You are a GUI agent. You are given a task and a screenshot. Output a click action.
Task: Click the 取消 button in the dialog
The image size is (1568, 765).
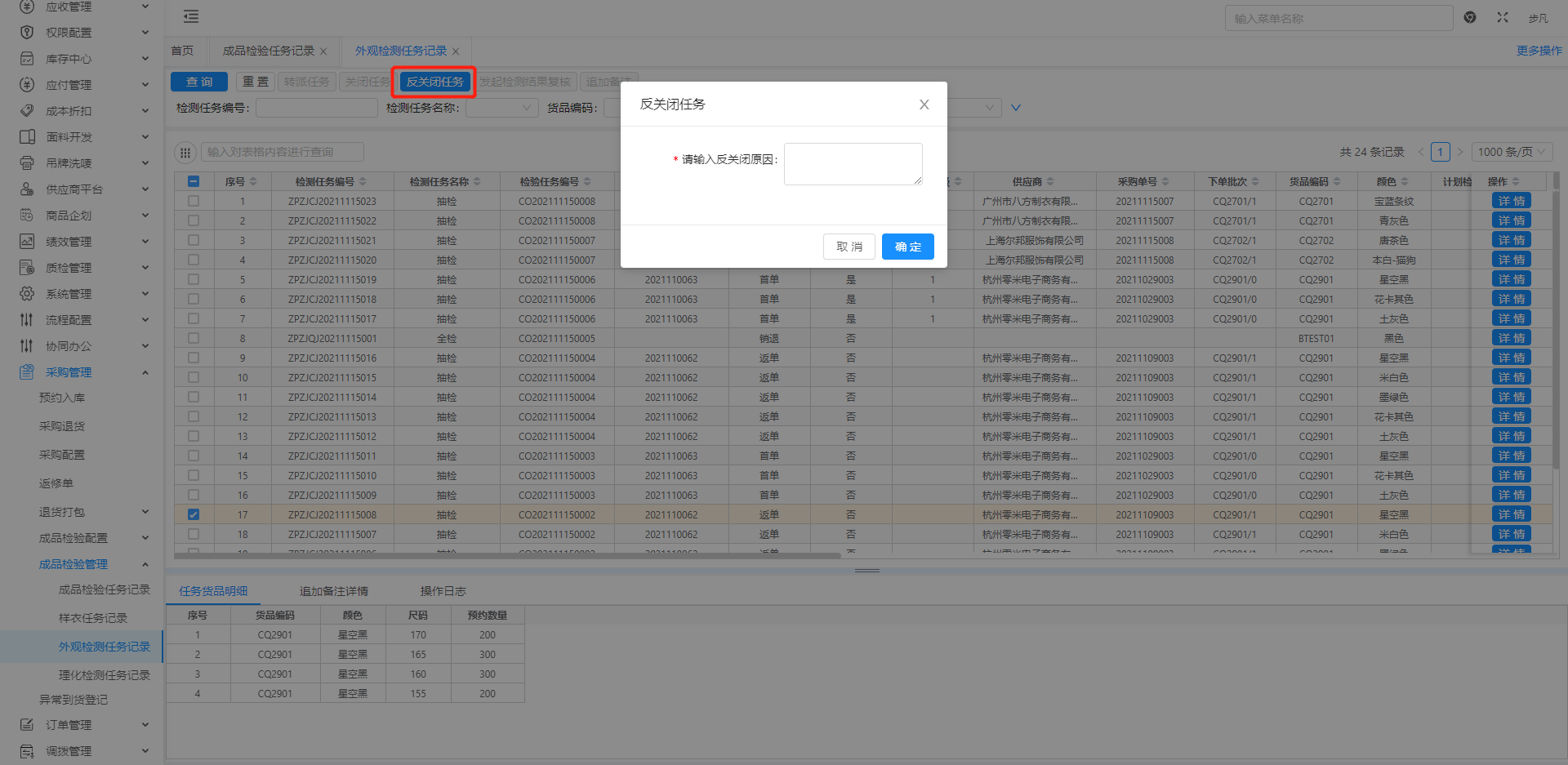coord(849,247)
